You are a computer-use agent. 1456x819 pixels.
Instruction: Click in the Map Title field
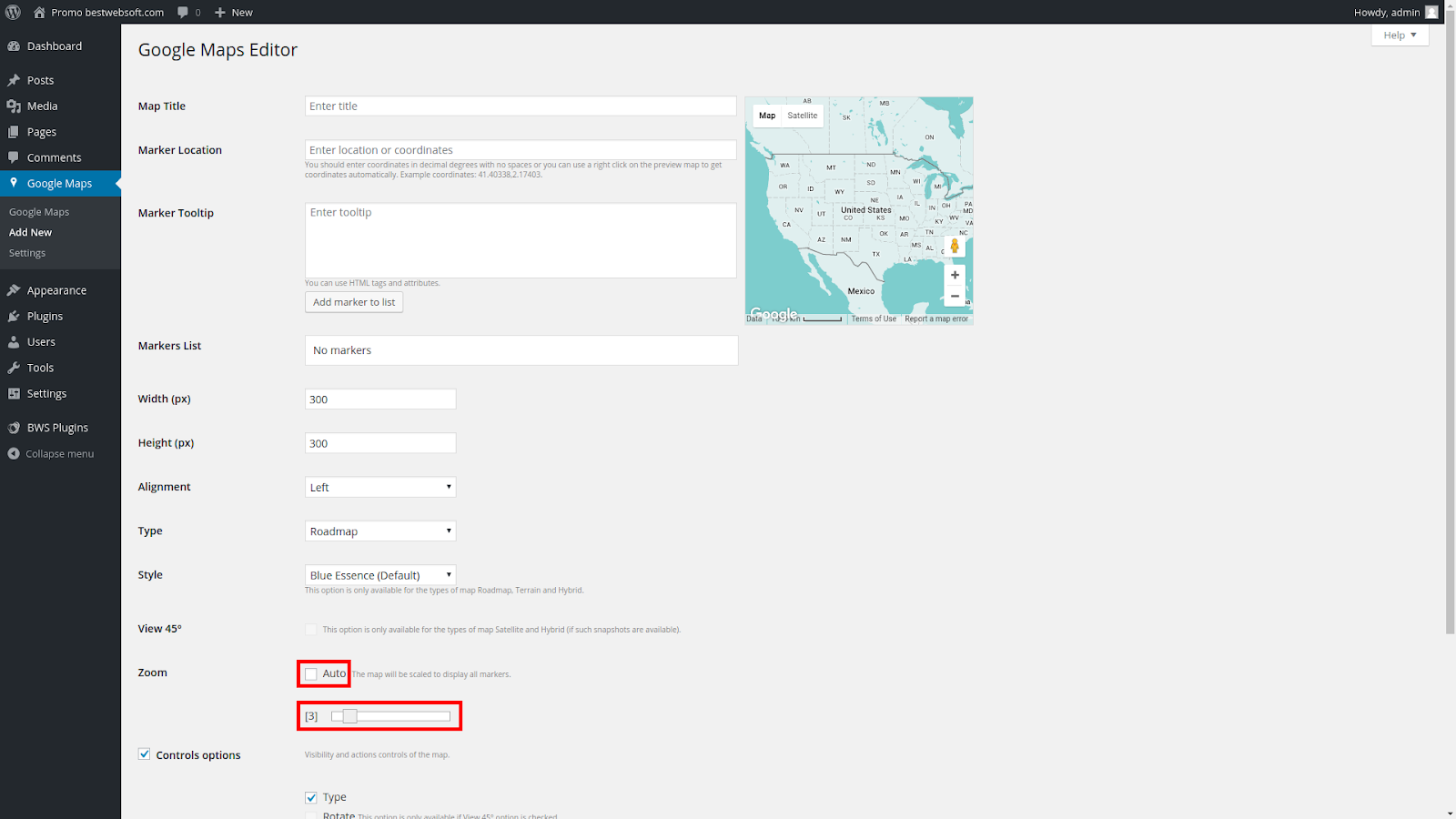[x=521, y=106]
